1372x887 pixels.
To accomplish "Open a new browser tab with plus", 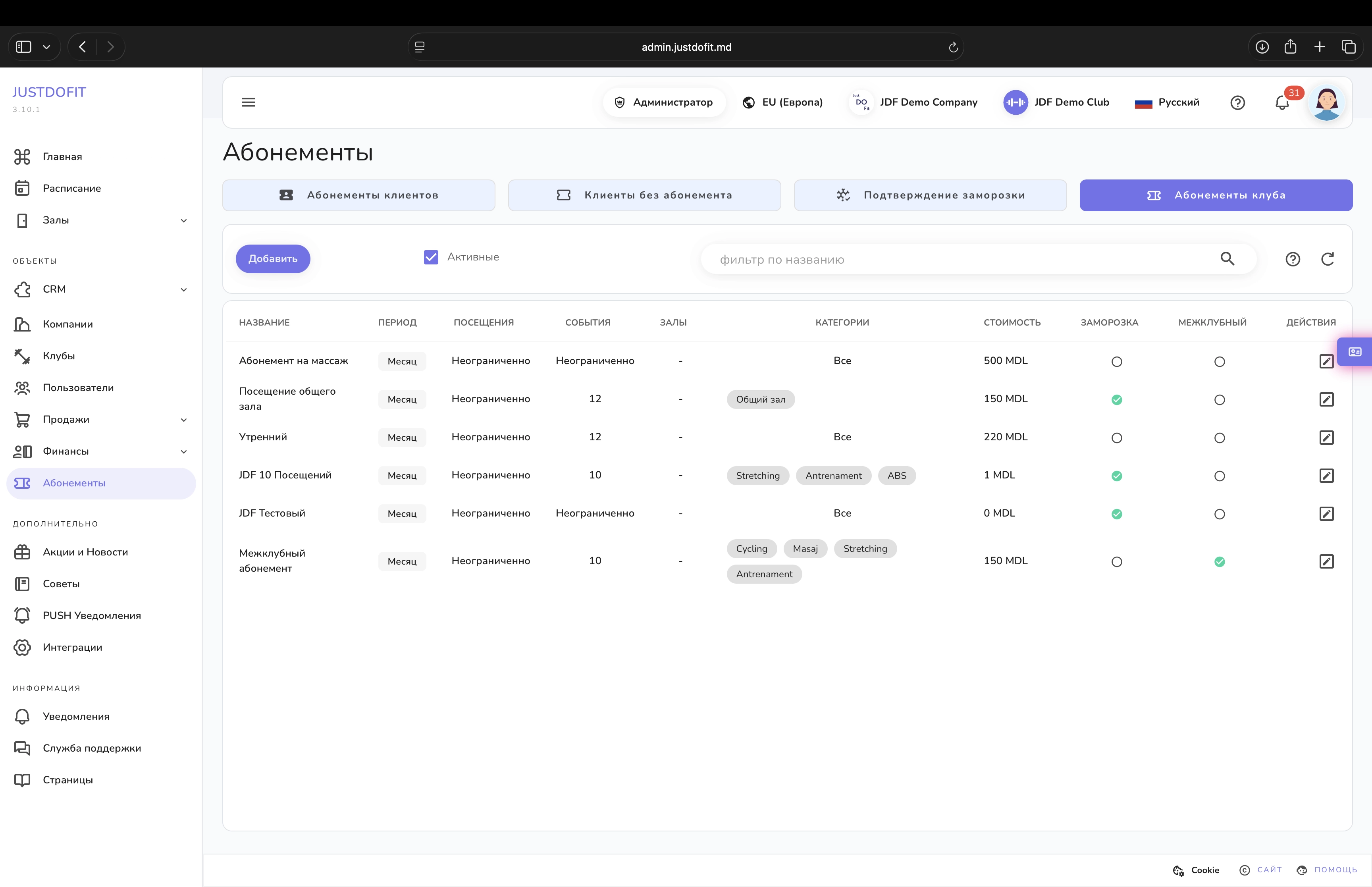I will click(1320, 47).
